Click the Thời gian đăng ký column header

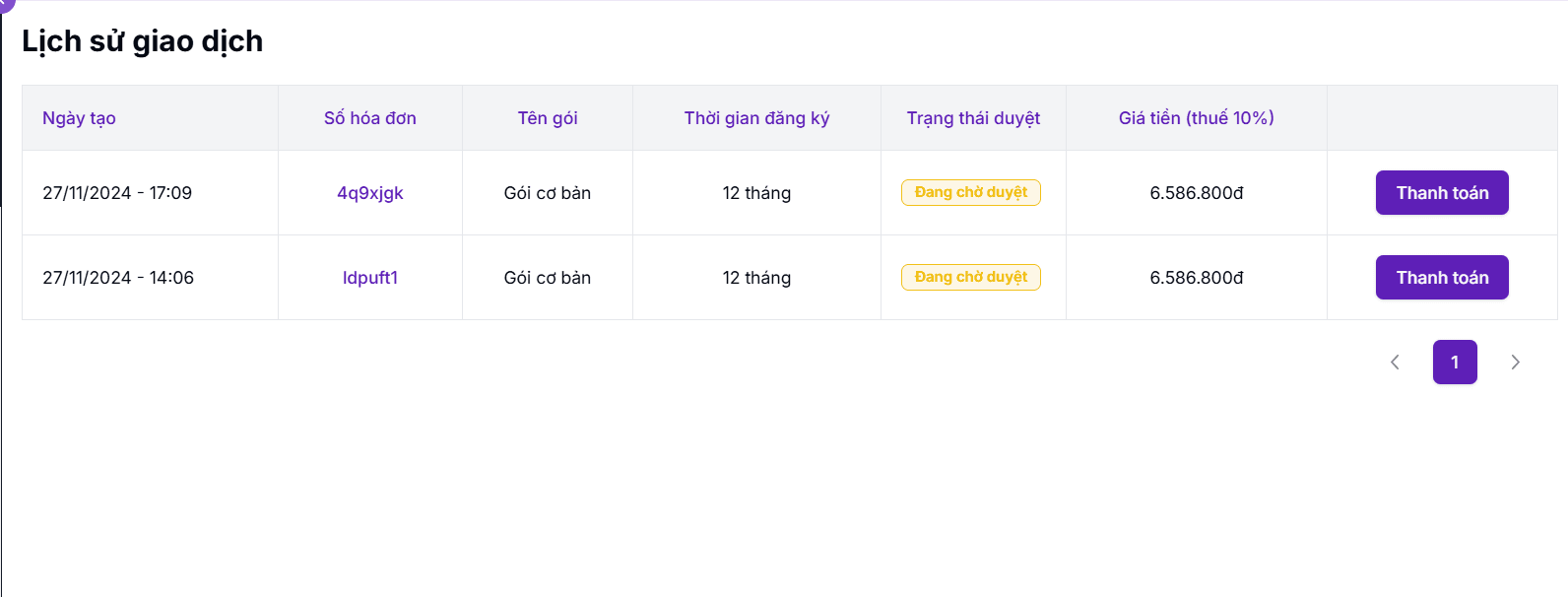point(756,118)
